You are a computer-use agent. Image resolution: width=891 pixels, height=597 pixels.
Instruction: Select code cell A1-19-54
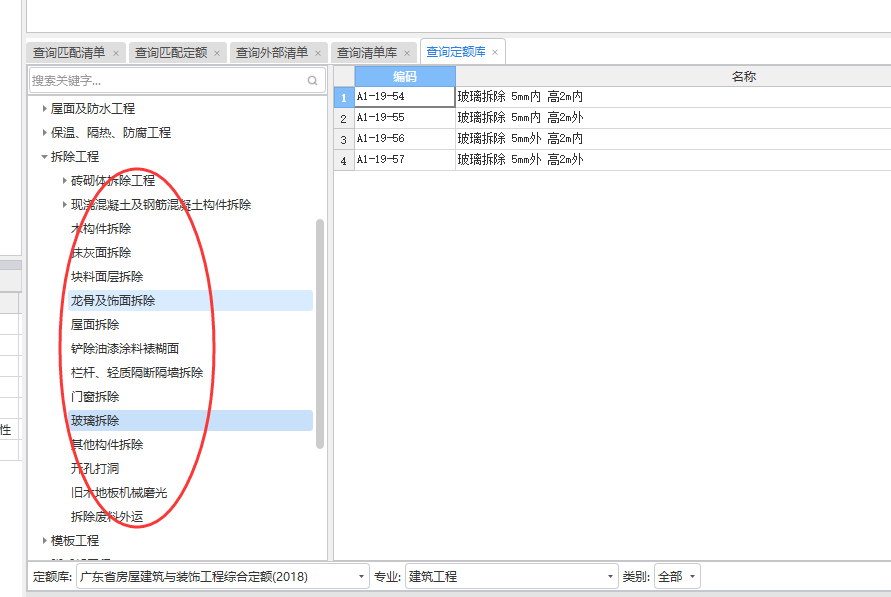(x=405, y=97)
